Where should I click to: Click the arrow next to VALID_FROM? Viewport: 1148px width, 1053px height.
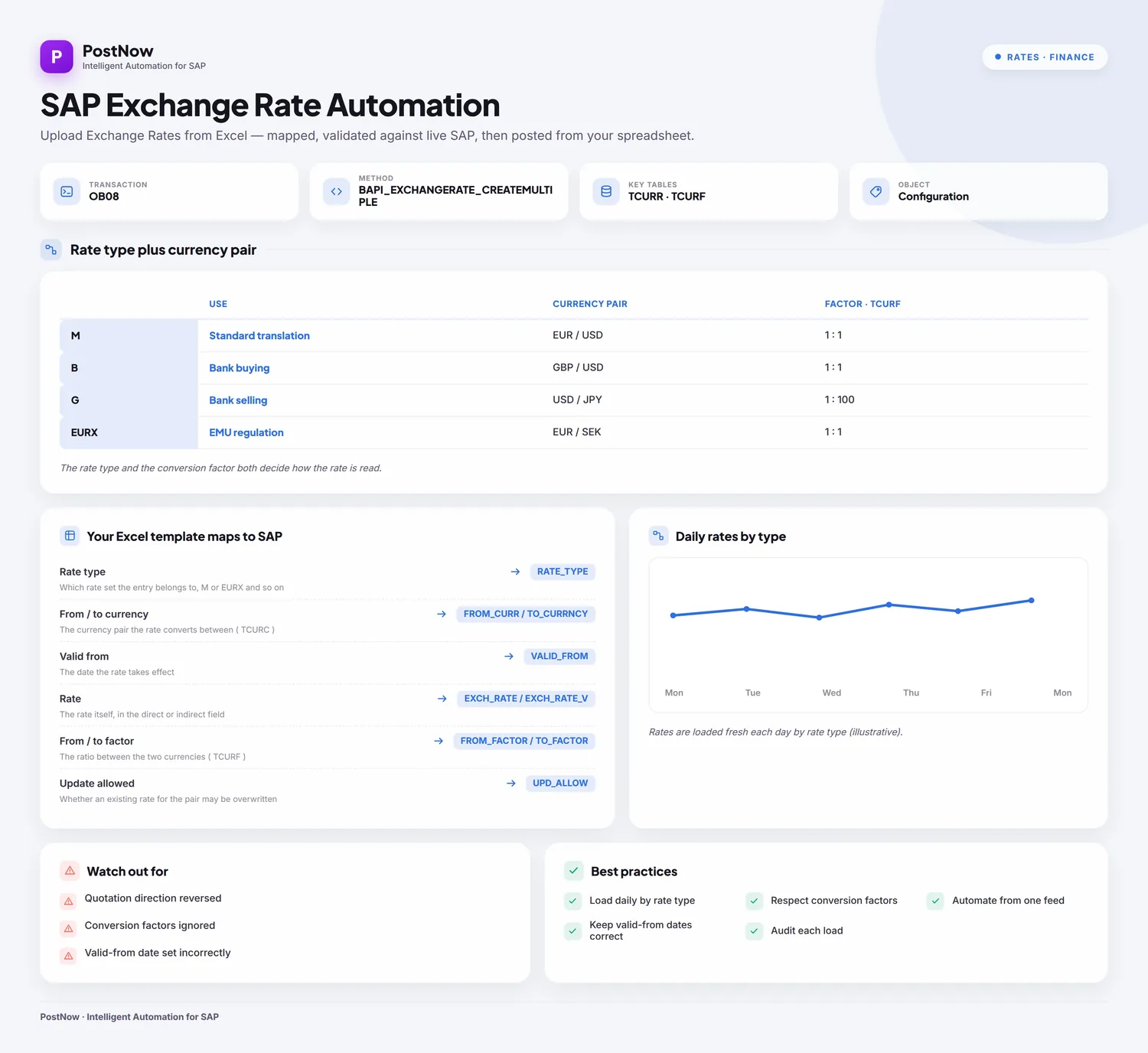pyautogui.click(x=509, y=657)
